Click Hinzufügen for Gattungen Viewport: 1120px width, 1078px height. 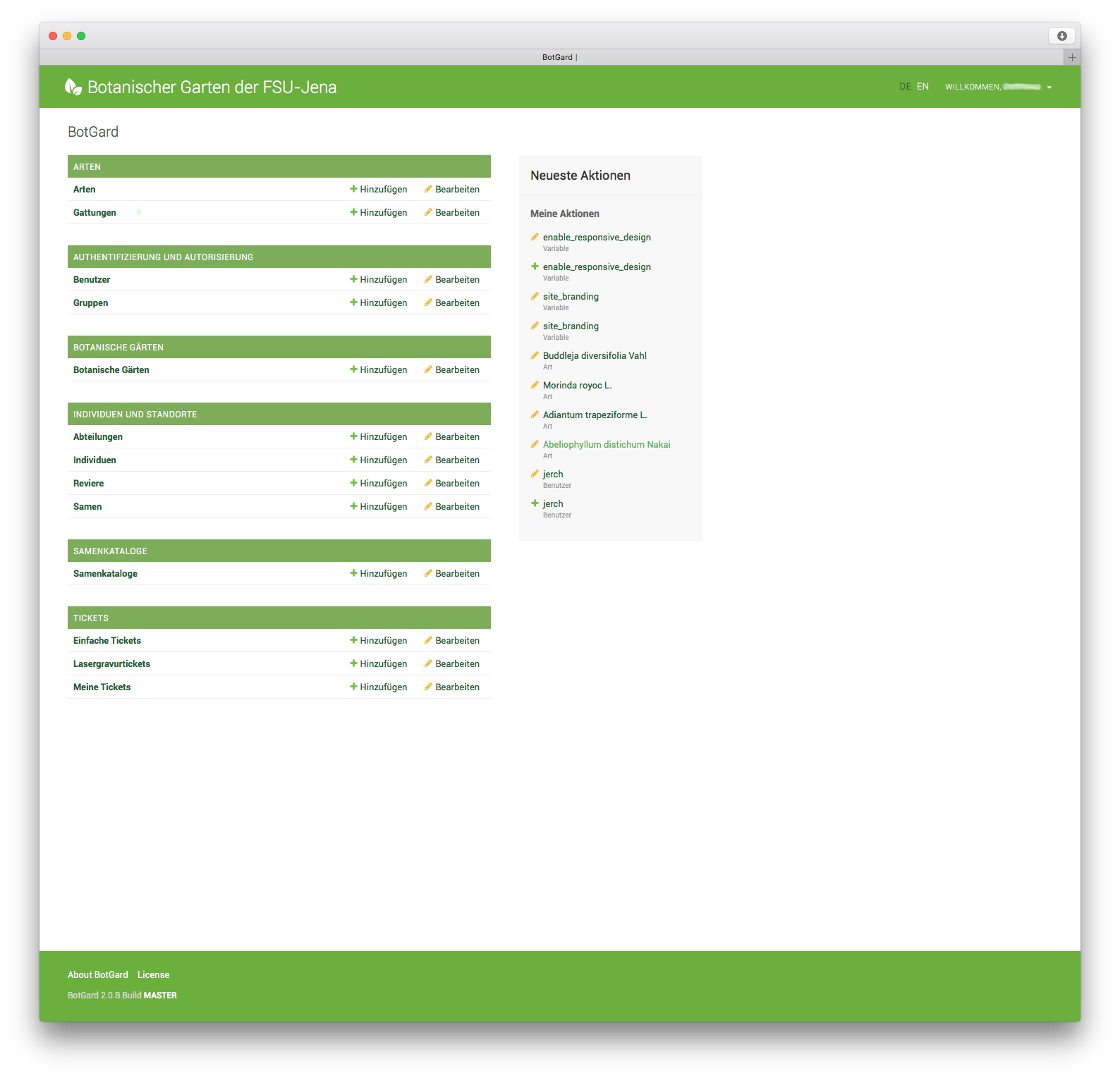coord(379,212)
